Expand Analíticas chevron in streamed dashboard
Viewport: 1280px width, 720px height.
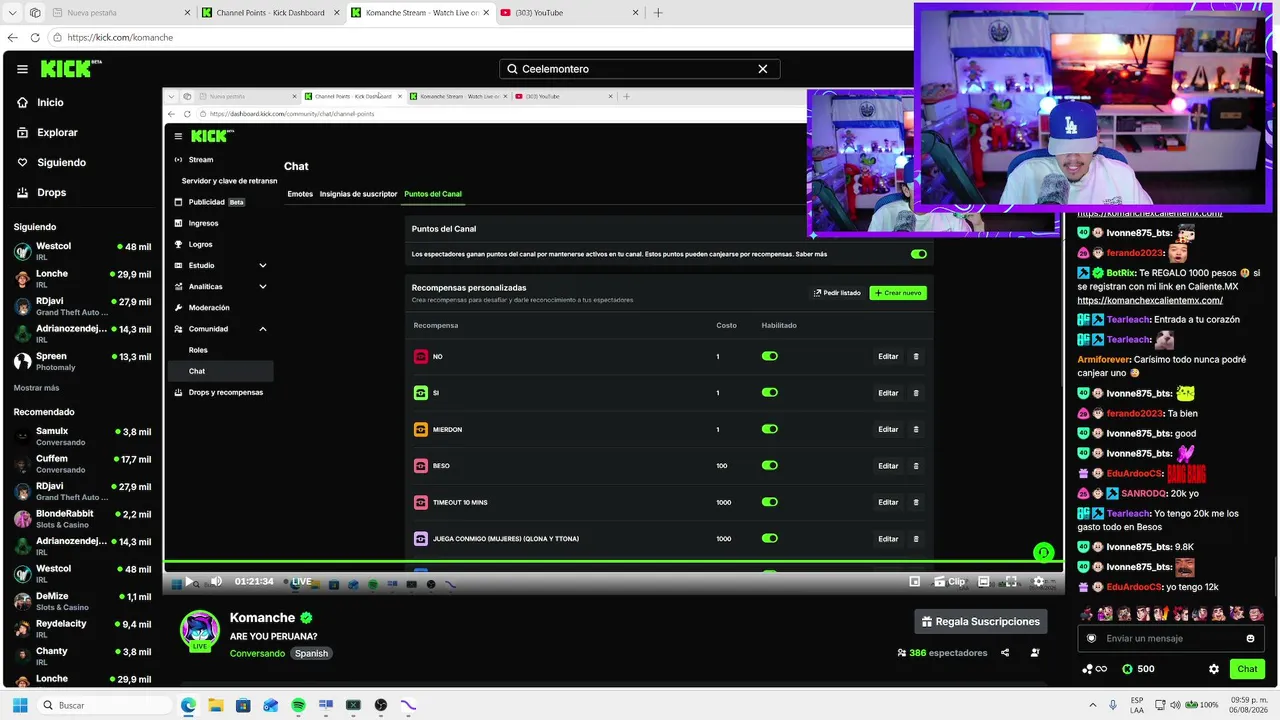[x=263, y=287]
